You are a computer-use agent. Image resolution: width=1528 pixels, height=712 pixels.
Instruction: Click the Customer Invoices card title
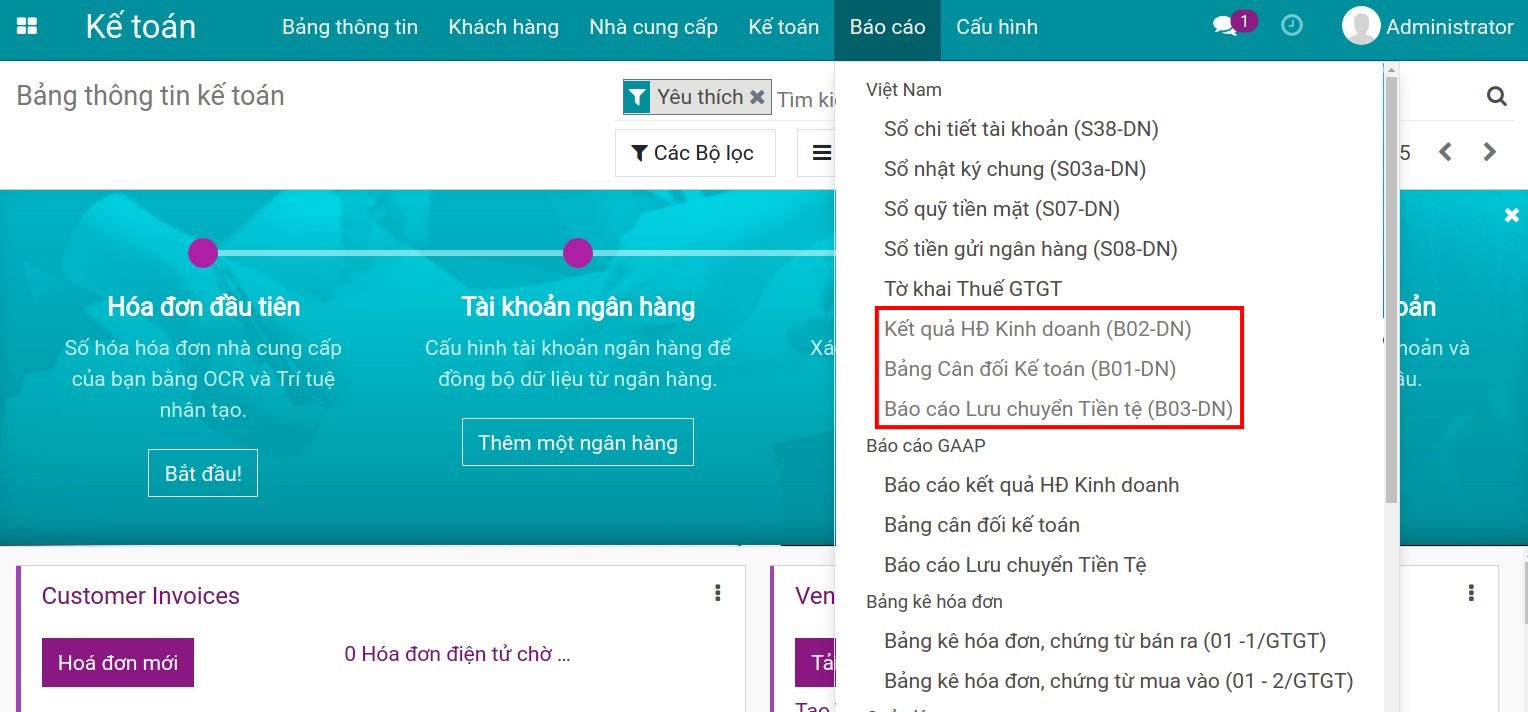141,596
